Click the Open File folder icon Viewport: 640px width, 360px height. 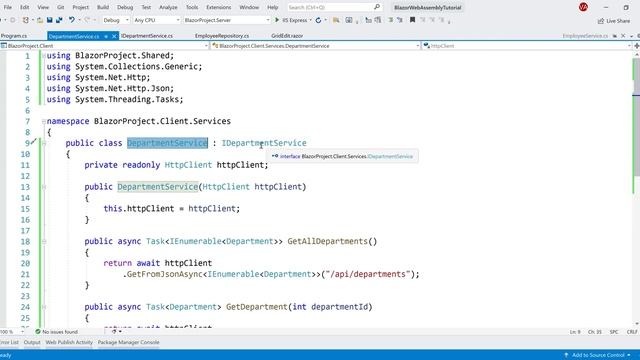tap(40, 20)
